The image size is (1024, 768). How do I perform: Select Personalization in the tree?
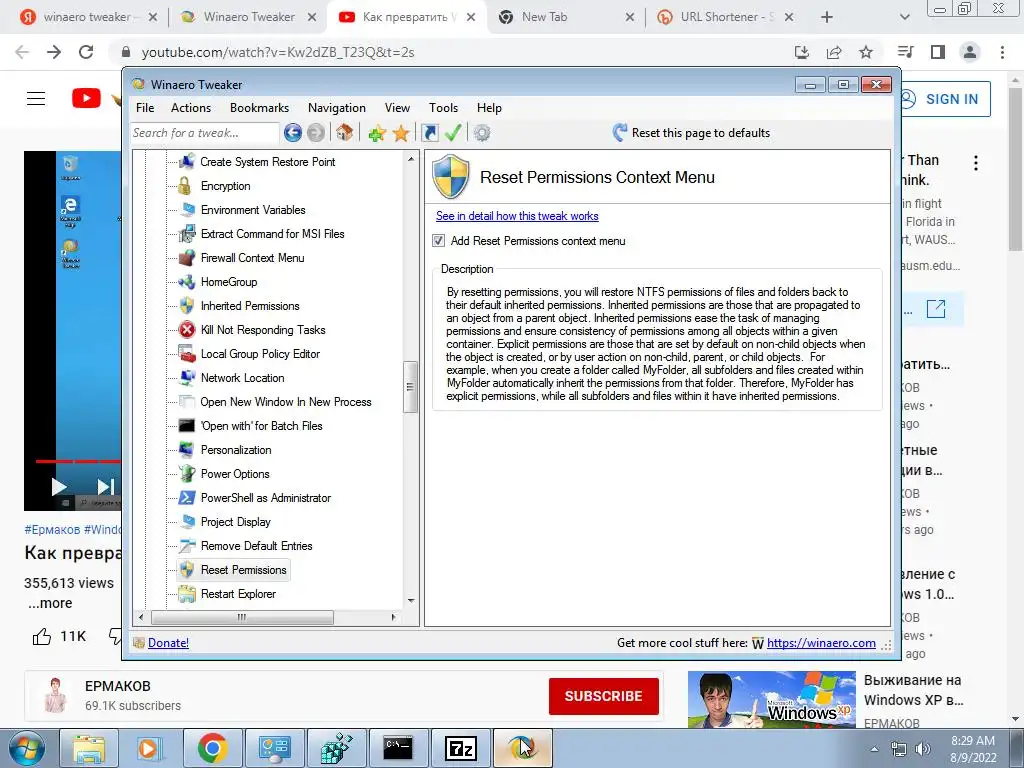(x=236, y=450)
